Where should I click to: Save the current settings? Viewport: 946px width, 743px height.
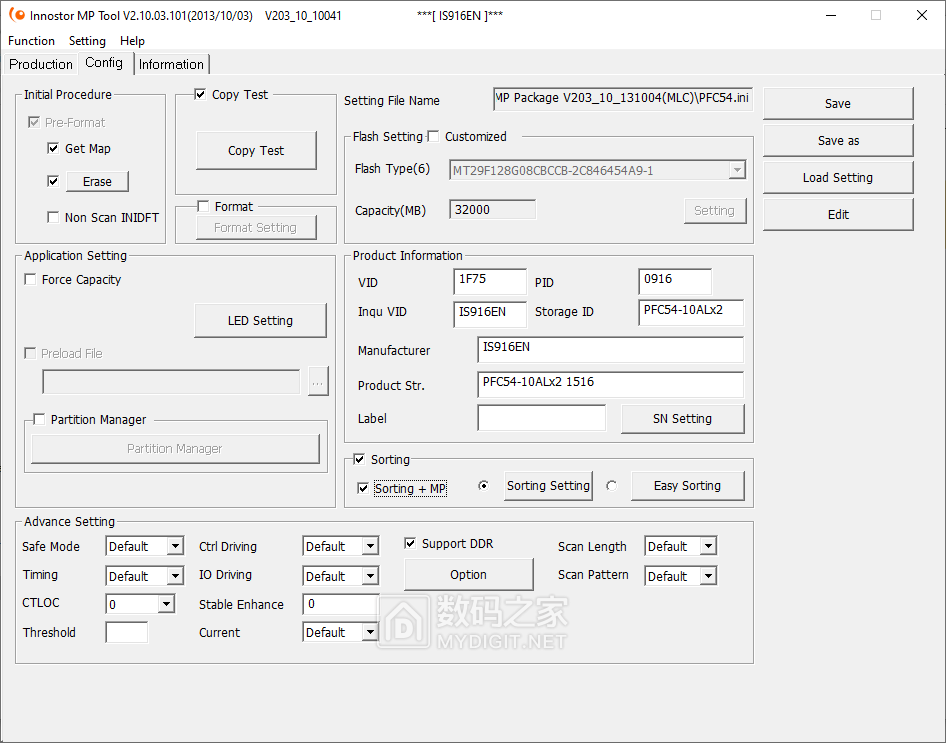838,104
